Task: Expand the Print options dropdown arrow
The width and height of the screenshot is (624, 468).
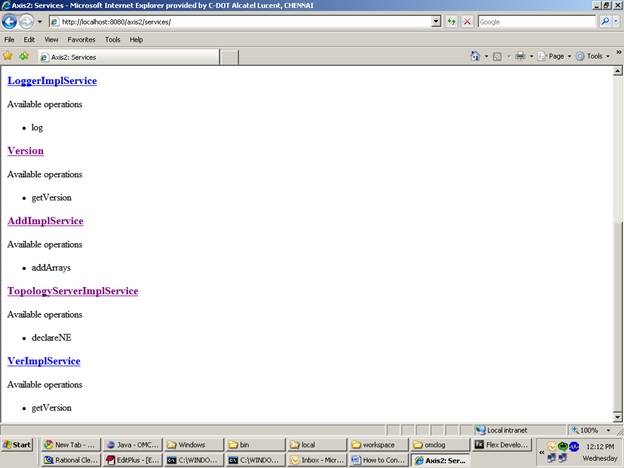Action: [x=531, y=57]
